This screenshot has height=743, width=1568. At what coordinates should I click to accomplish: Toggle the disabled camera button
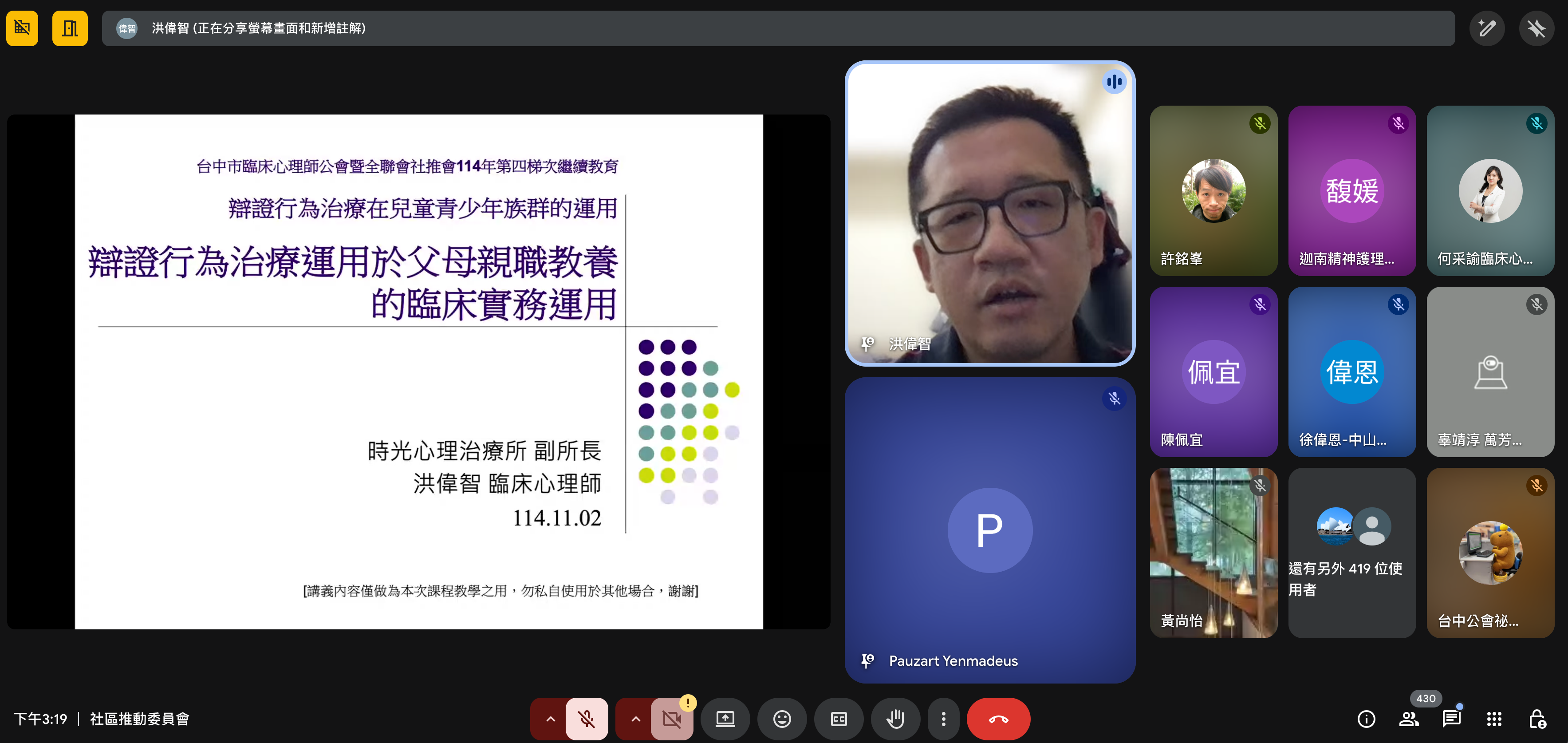coord(672,719)
